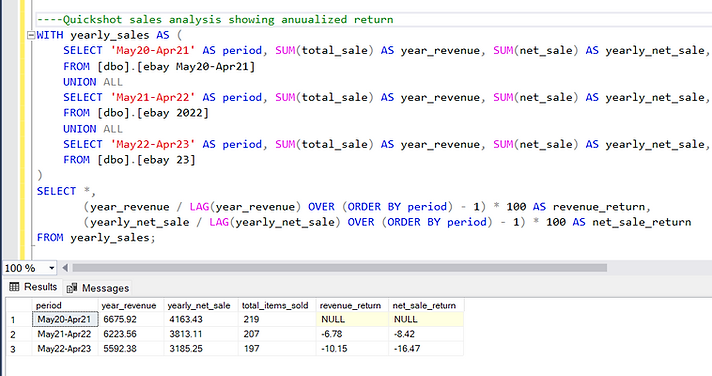Screen dimensions: 712x376
Task: Click the horizontal scrollbar left arrow
Action: click(x=65, y=268)
